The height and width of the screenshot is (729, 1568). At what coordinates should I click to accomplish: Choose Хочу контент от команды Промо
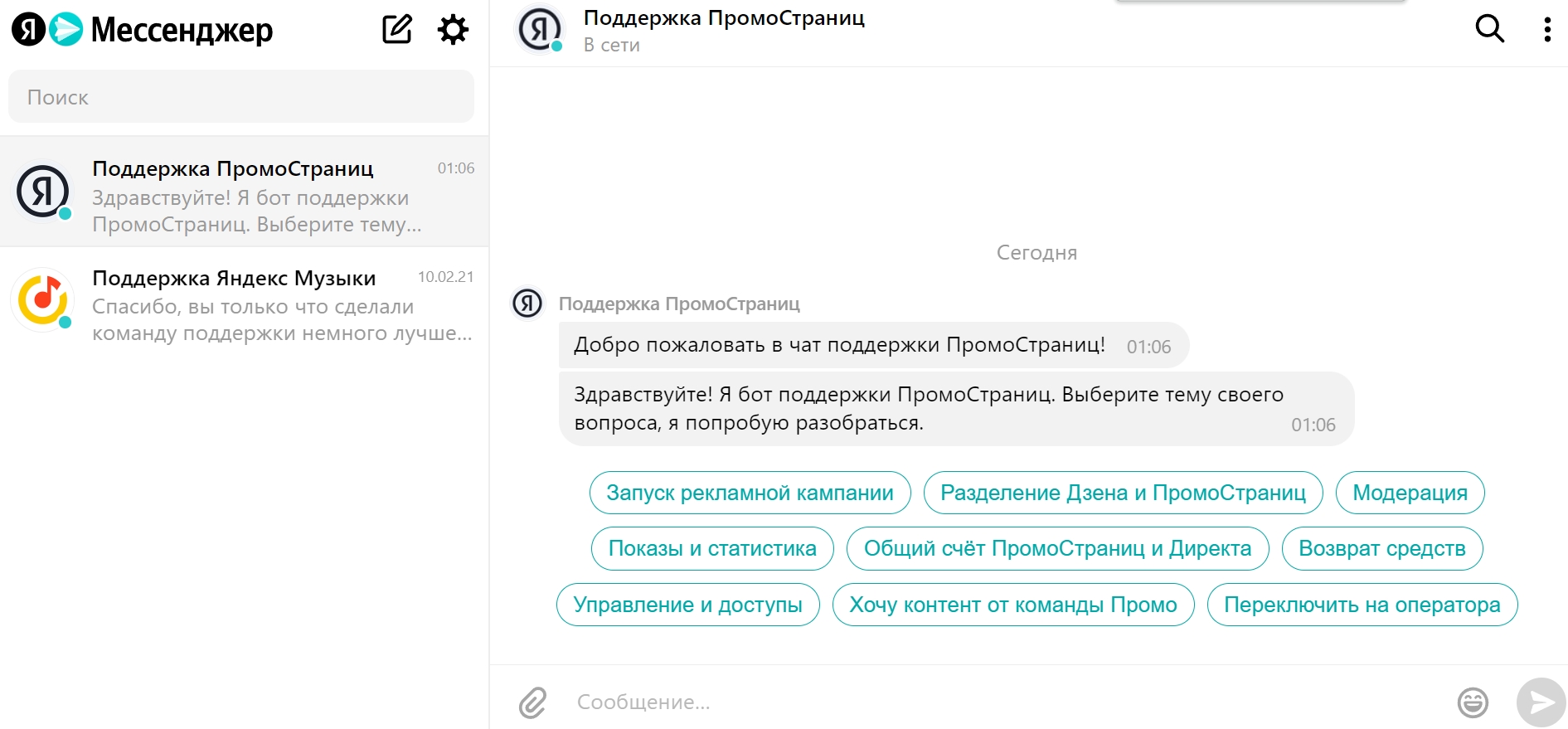click(1013, 605)
